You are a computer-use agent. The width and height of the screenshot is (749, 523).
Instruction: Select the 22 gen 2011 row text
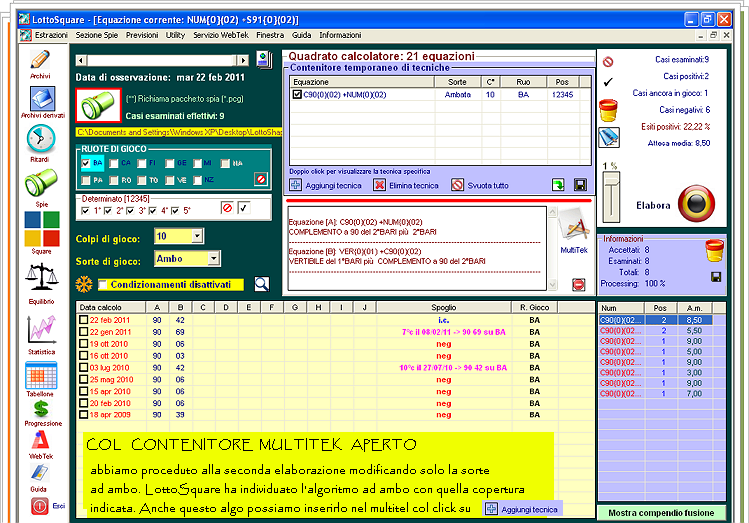coord(110,332)
